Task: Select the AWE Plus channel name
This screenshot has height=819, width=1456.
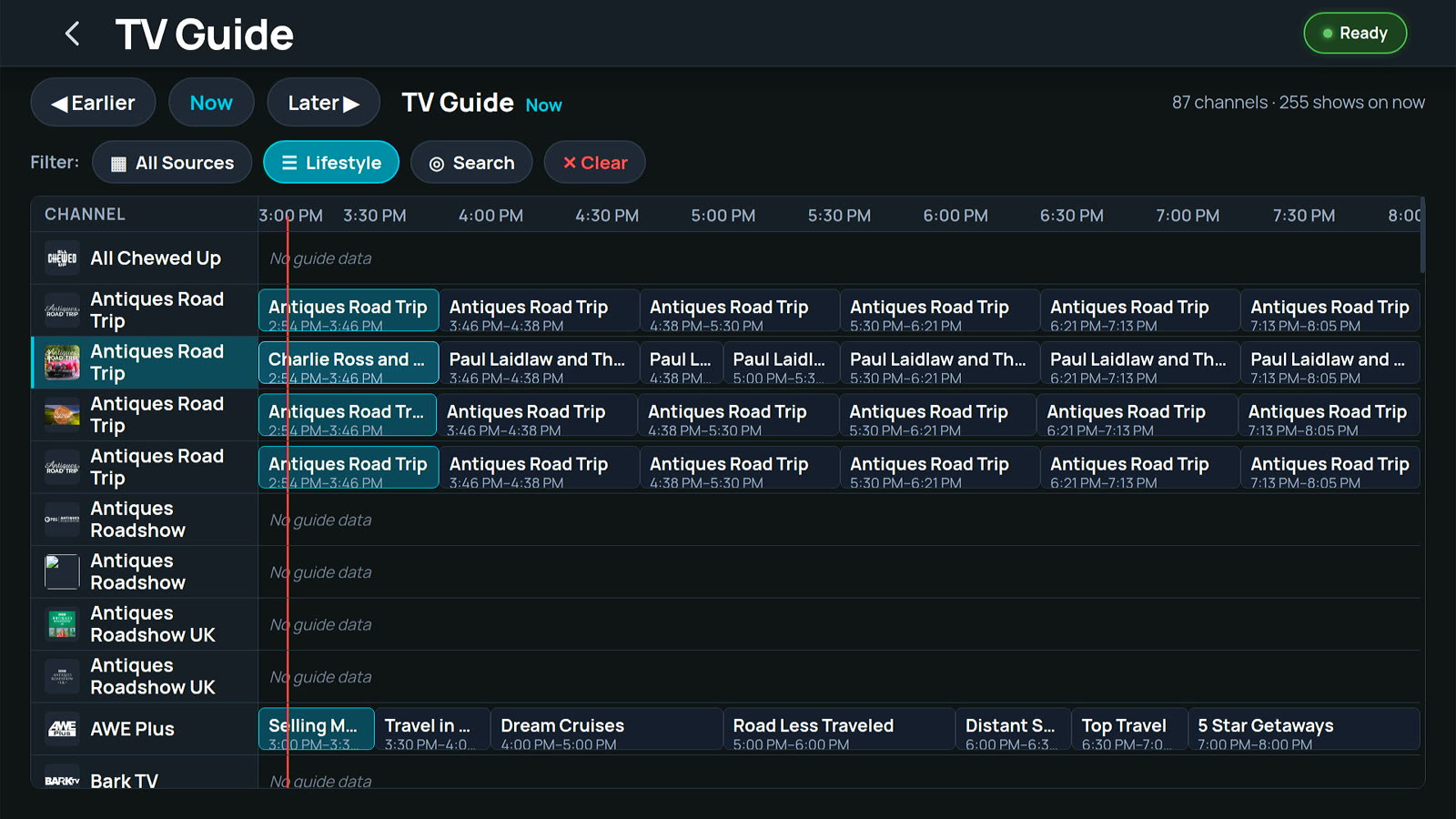Action: click(x=132, y=729)
